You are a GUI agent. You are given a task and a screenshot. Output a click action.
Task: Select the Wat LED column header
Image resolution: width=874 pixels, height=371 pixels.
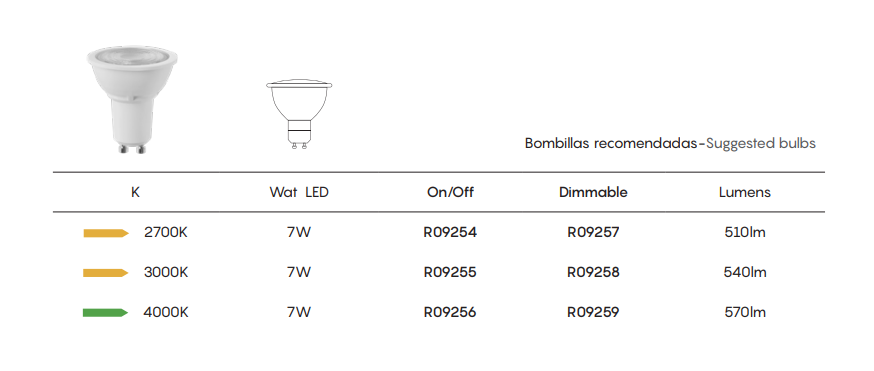pyautogui.click(x=299, y=193)
